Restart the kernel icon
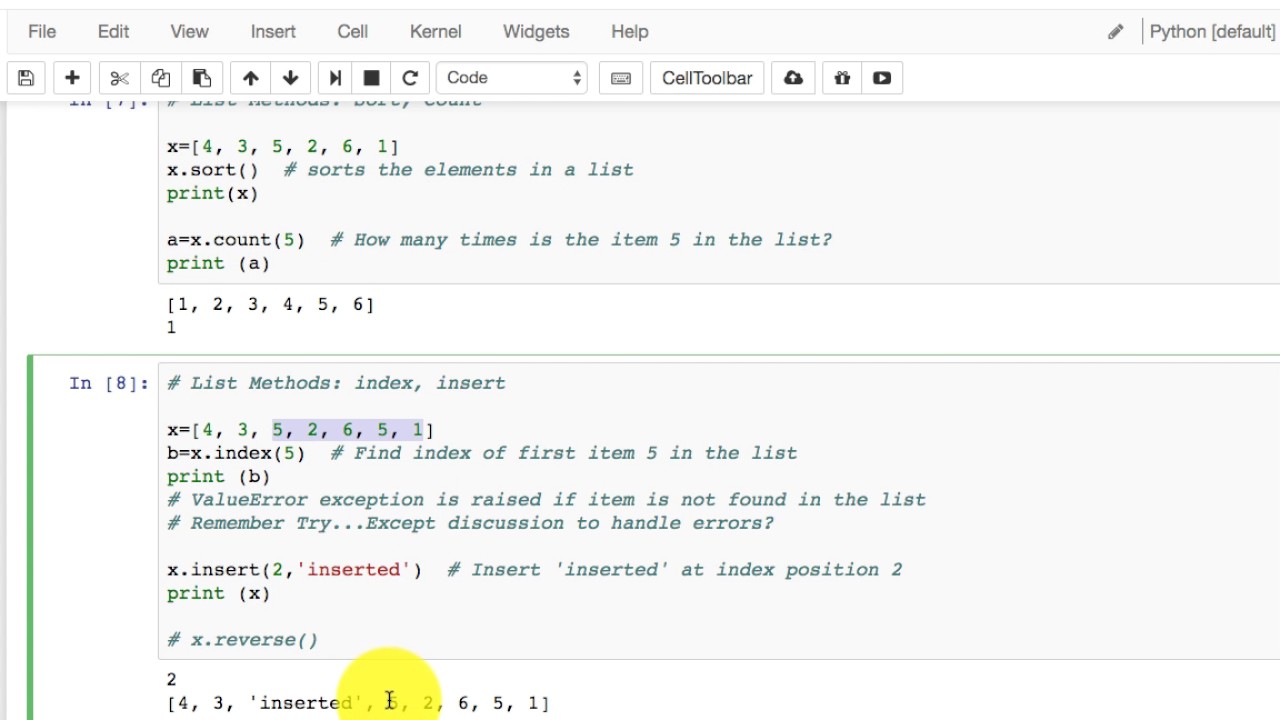Viewport: 1280px width, 720px height. click(x=409, y=78)
